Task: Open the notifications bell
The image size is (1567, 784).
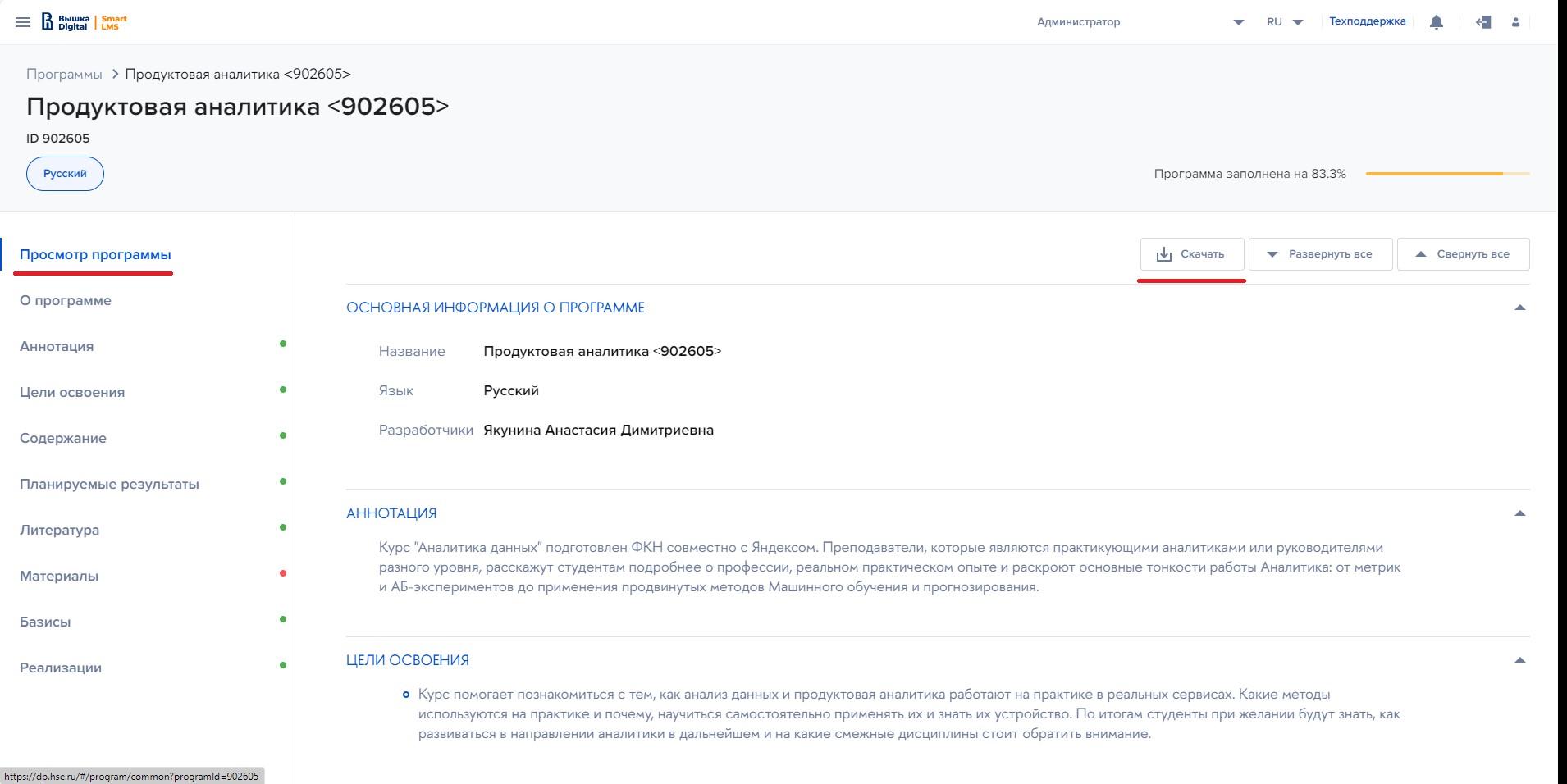Action: [1436, 22]
